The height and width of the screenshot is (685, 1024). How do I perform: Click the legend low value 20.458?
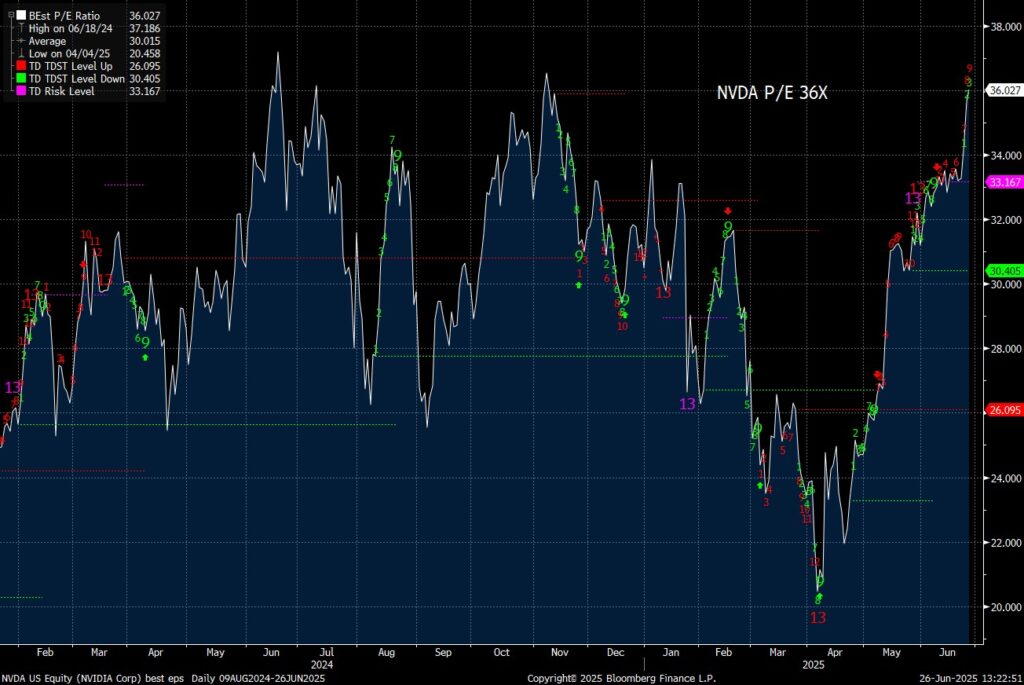point(144,54)
